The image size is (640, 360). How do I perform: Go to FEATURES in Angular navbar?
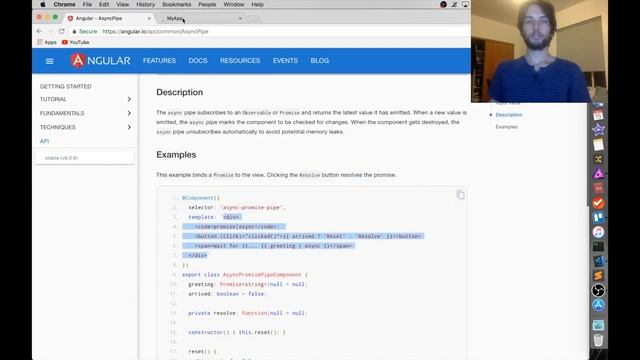point(159,60)
